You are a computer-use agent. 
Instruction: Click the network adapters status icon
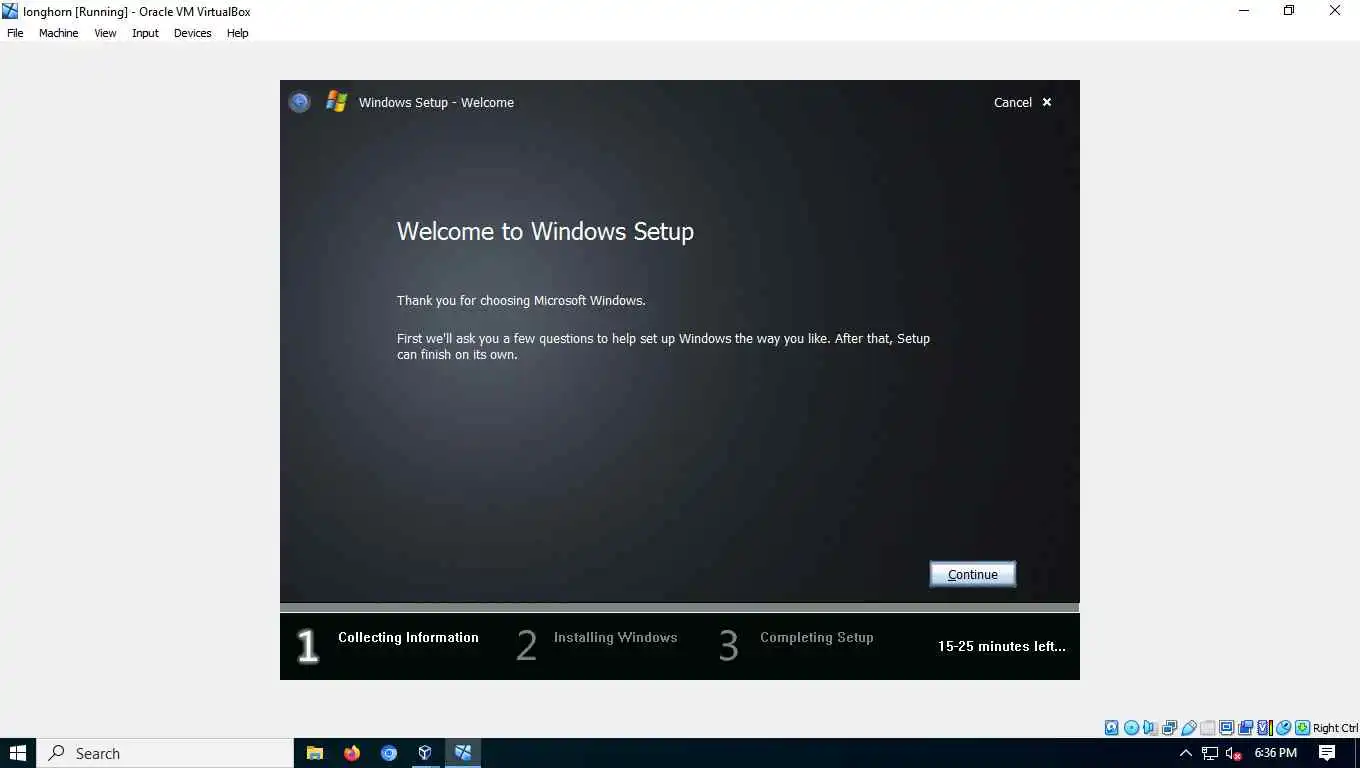click(x=1169, y=728)
